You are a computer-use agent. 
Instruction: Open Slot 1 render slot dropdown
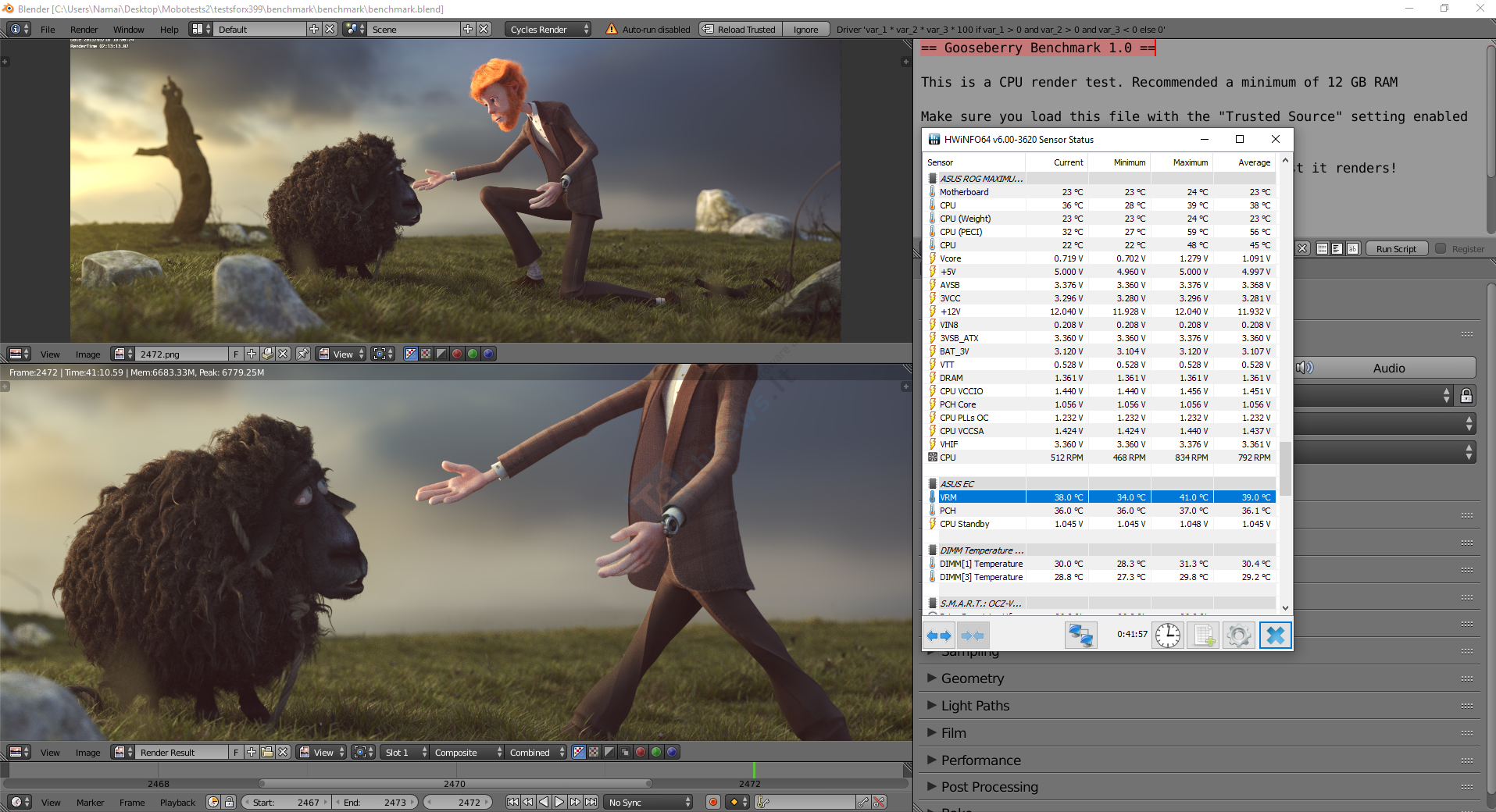pyautogui.click(x=405, y=752)
